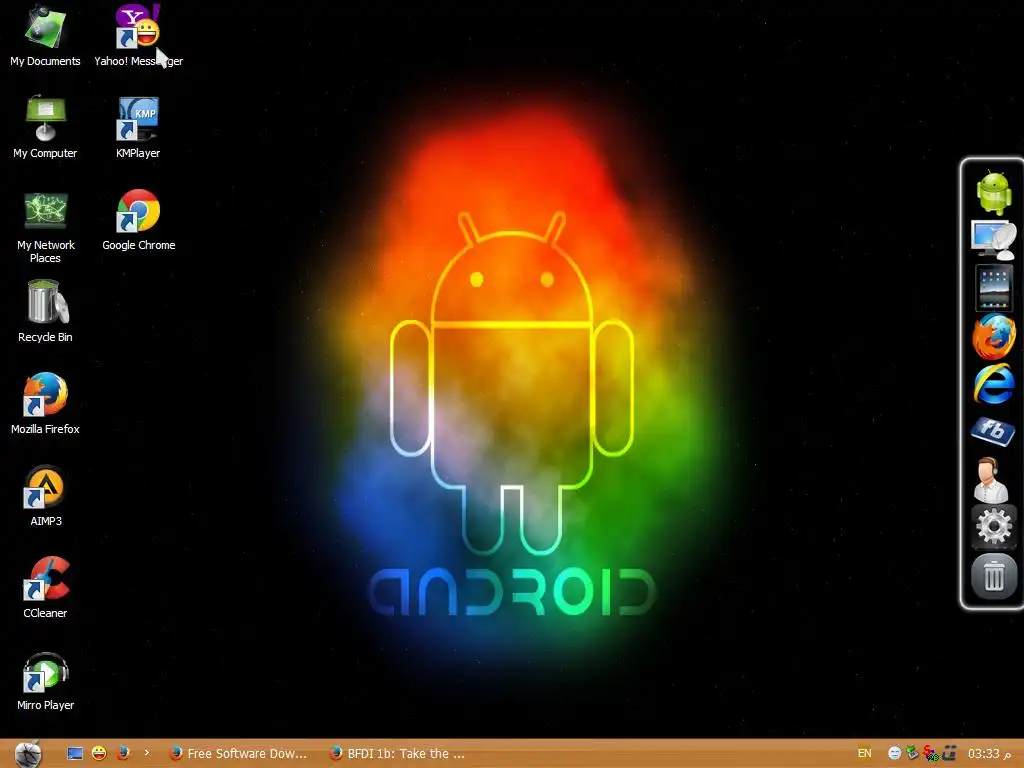
Task: Click the Firefox quick launch icon
Action: 123,754
